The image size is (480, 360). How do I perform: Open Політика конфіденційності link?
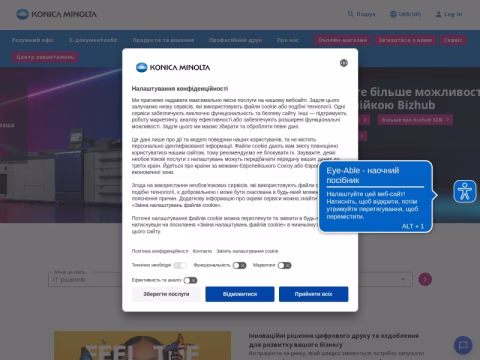160,251
